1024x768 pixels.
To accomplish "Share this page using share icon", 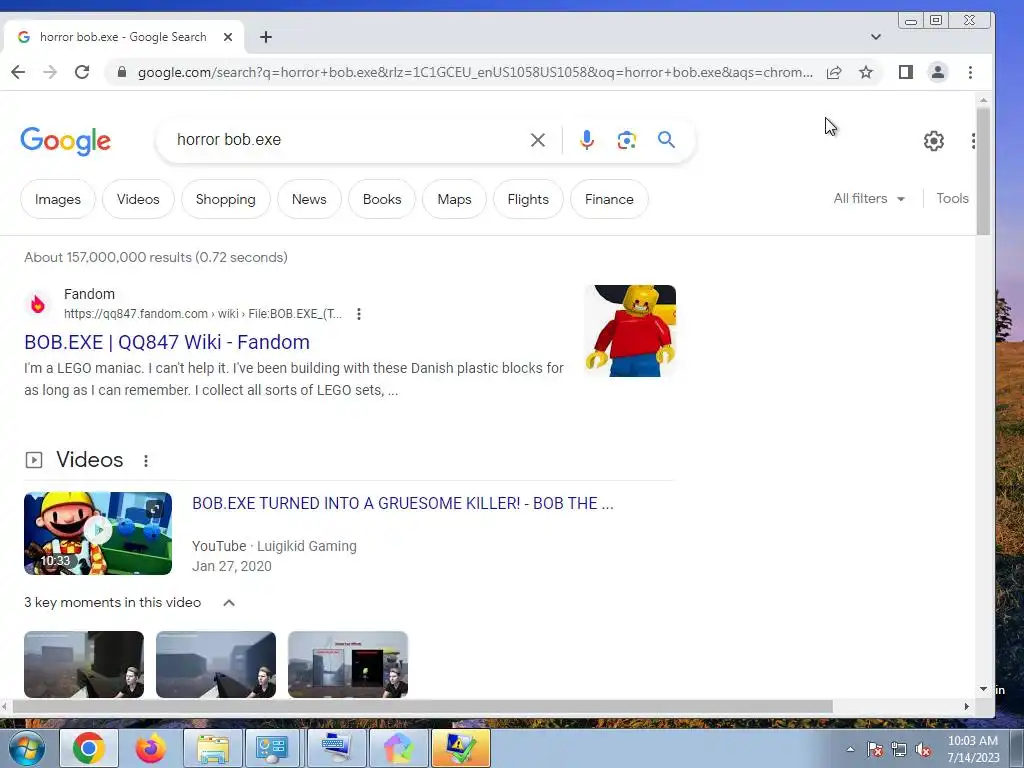I will click(834, 72).
